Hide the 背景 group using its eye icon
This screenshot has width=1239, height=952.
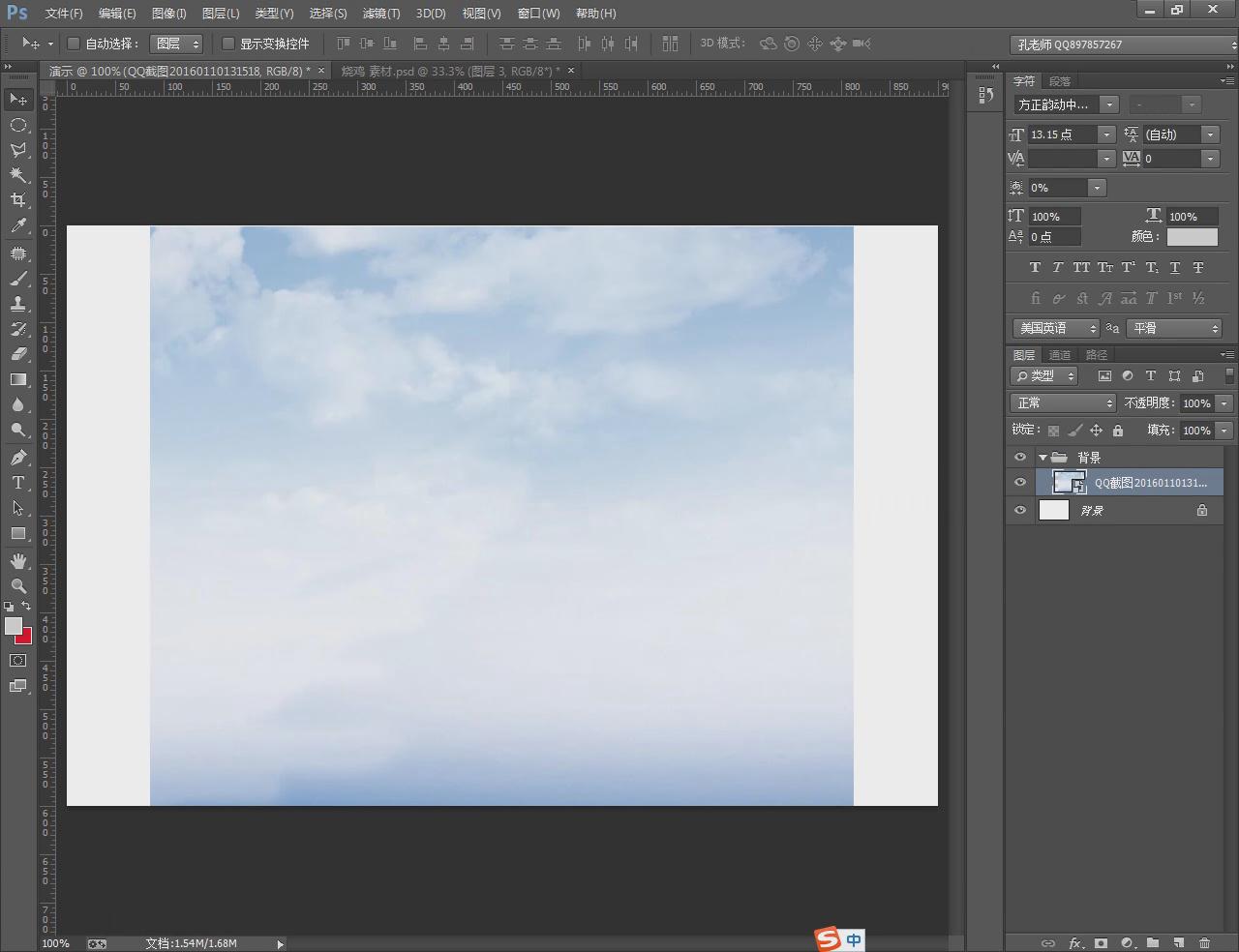(x=1020, y=457)
